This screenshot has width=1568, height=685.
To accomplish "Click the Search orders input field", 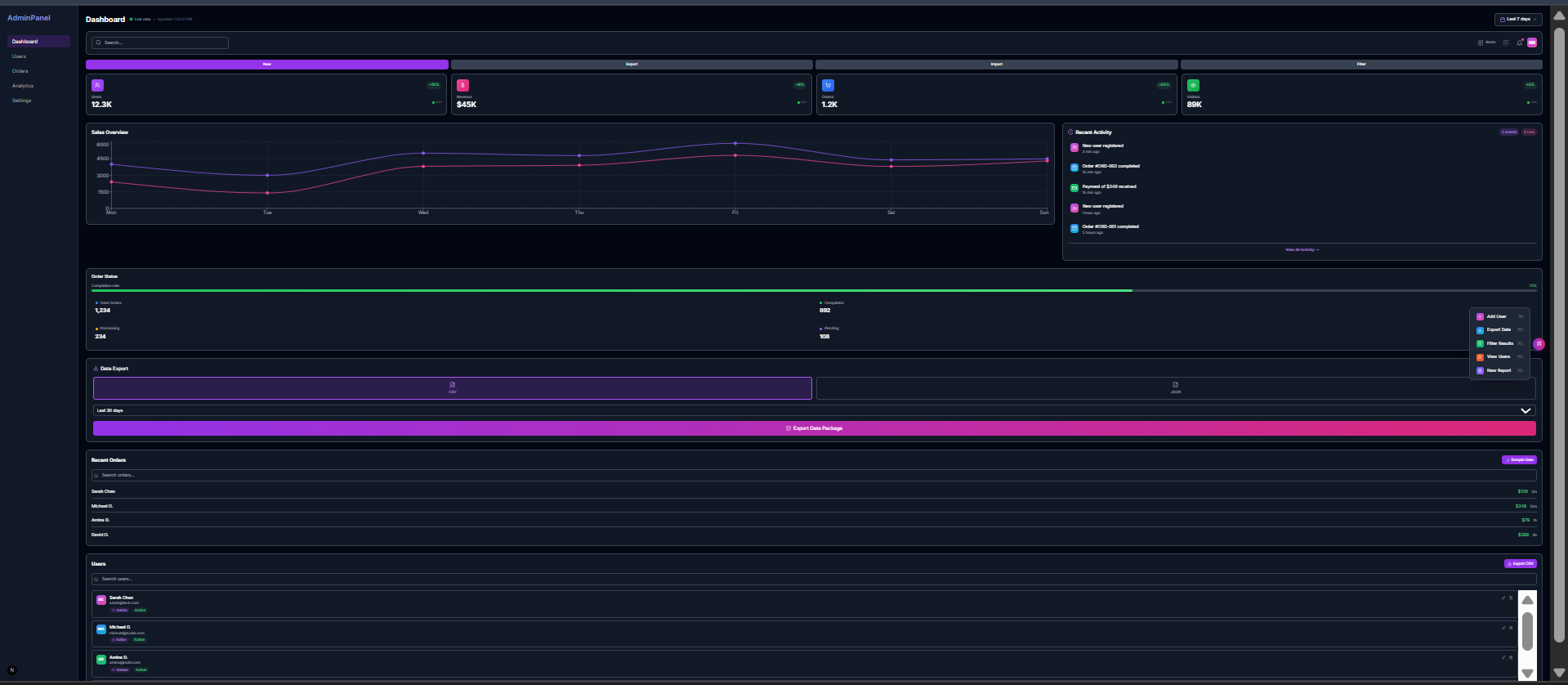I will [x=814, y=475].
